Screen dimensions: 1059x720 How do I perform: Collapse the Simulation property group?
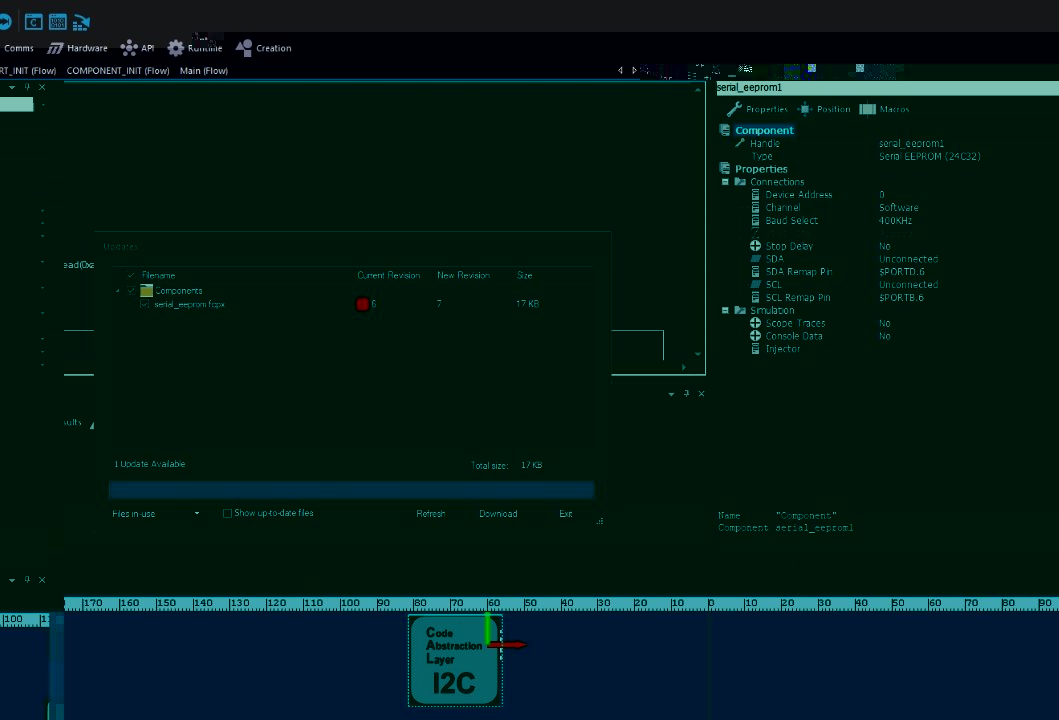pyautogui.click(x=725, y=310)
